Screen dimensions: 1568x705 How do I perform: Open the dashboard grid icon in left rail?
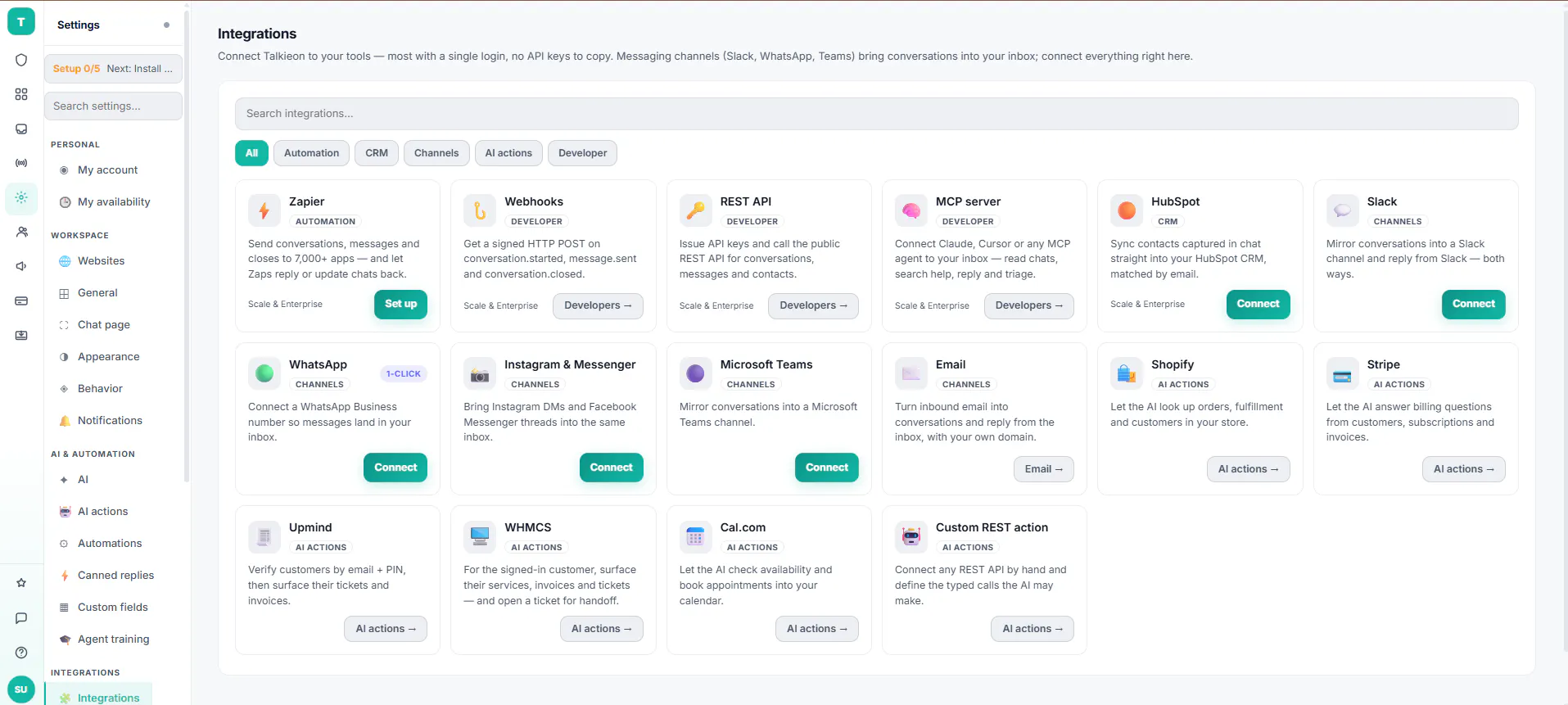coord(21,94)
